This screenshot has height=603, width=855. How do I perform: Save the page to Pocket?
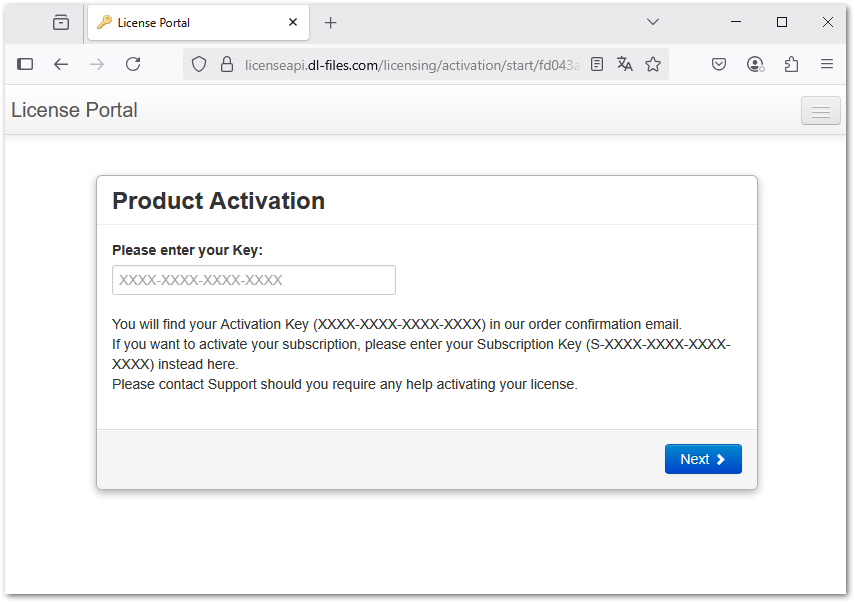719,64
